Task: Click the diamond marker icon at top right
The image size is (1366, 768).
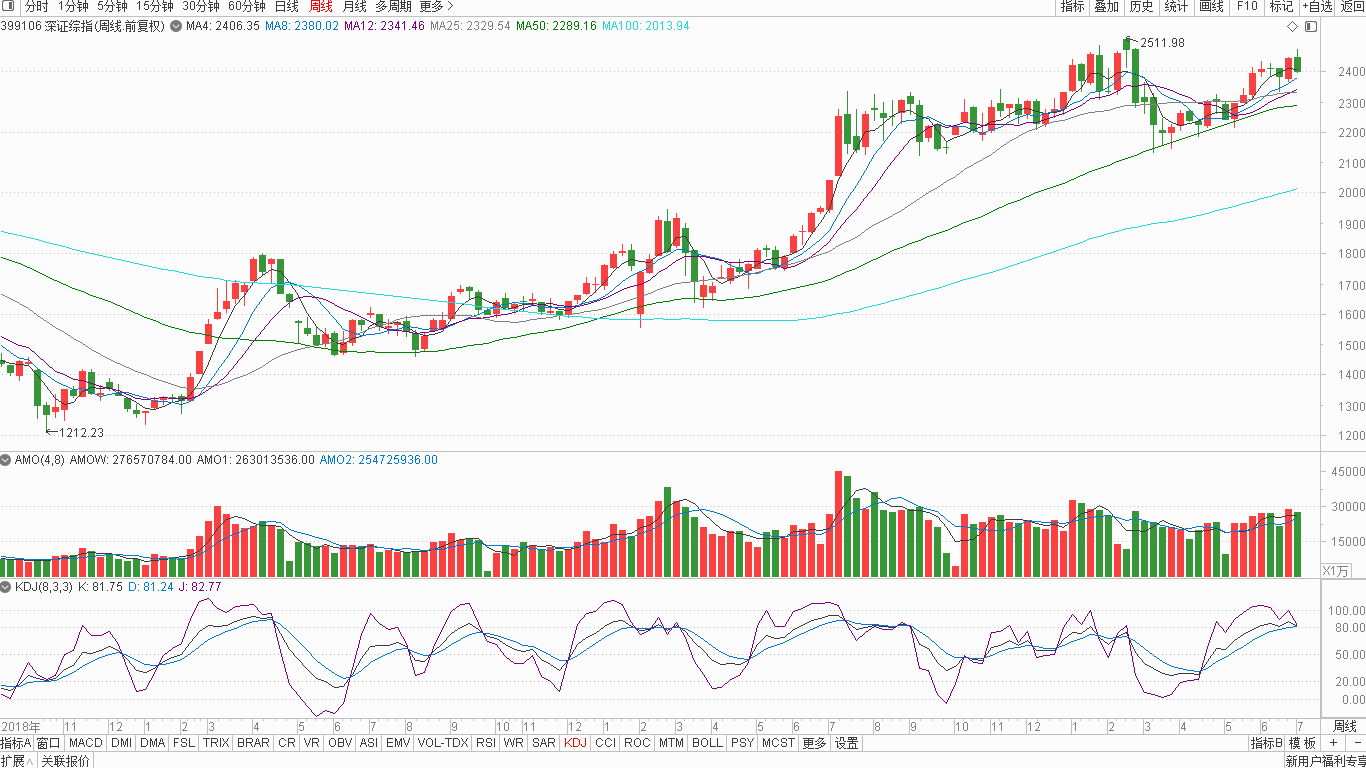Action: (1291, 26)
